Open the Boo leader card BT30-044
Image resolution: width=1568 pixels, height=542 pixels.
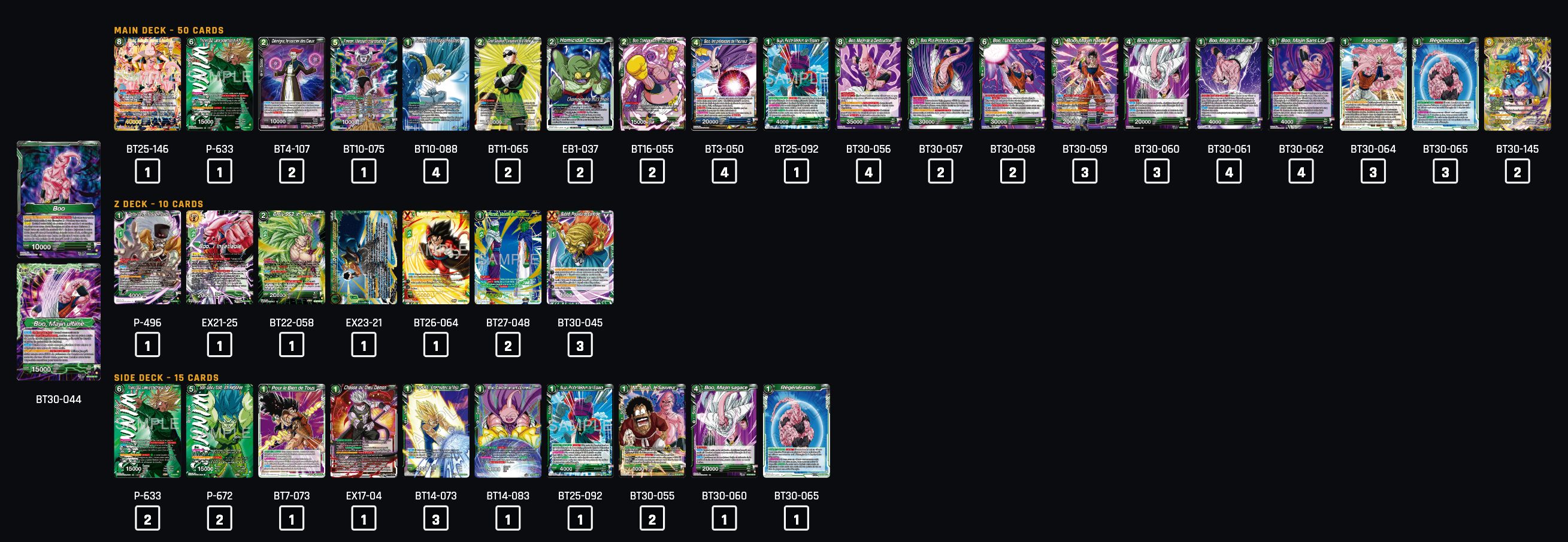(59, 199)
